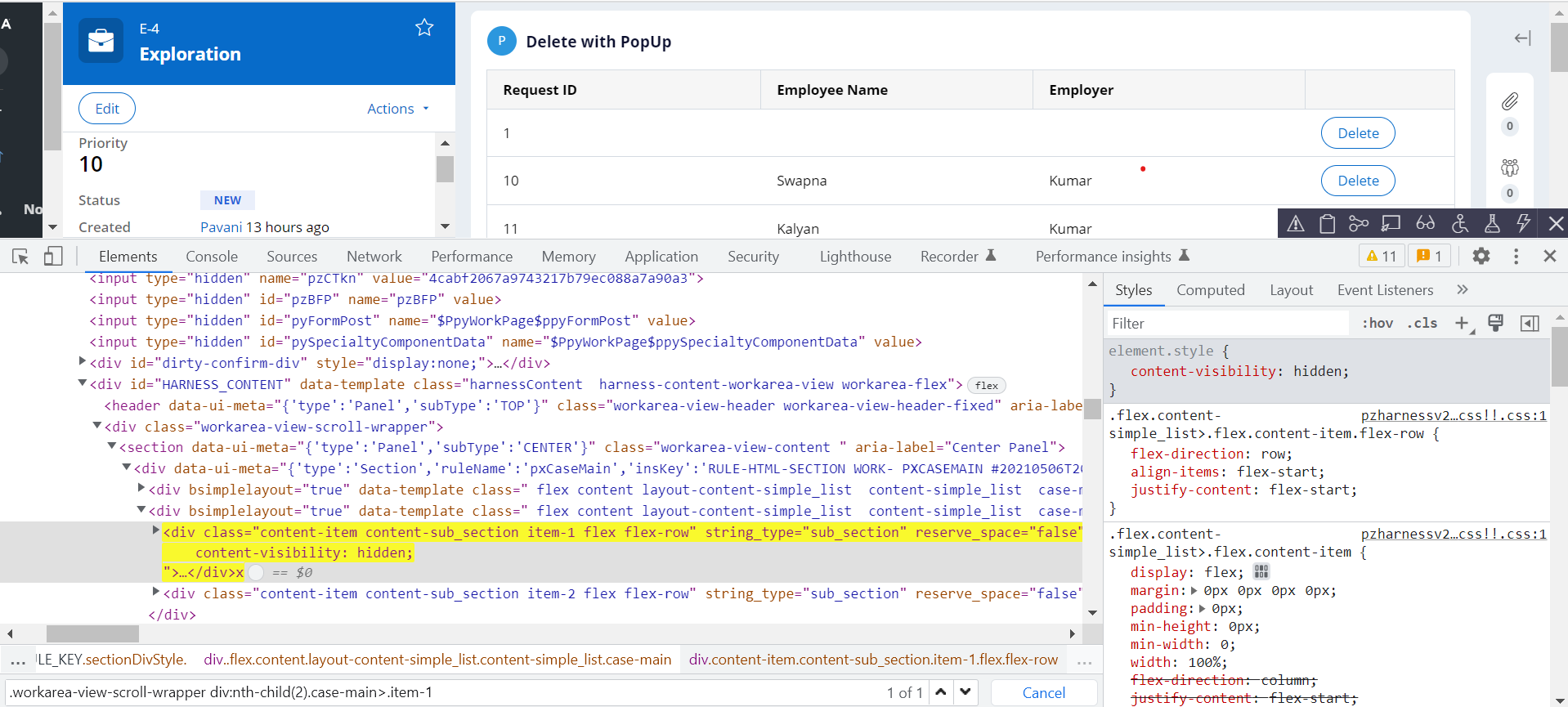Image resolution: width=1568 pixels, height=707 pixels.
Task: Delete the row with Request ID 1
Action: coord(1358,133)
